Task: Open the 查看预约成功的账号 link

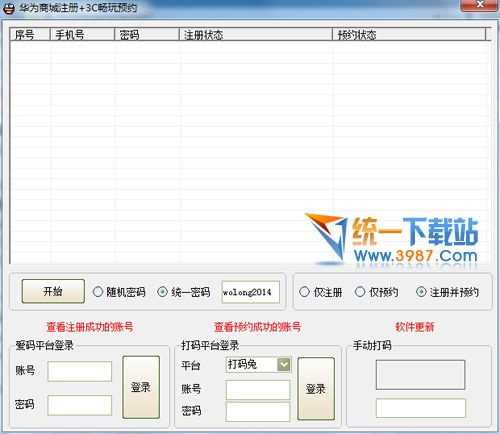Action: point(257,327)
